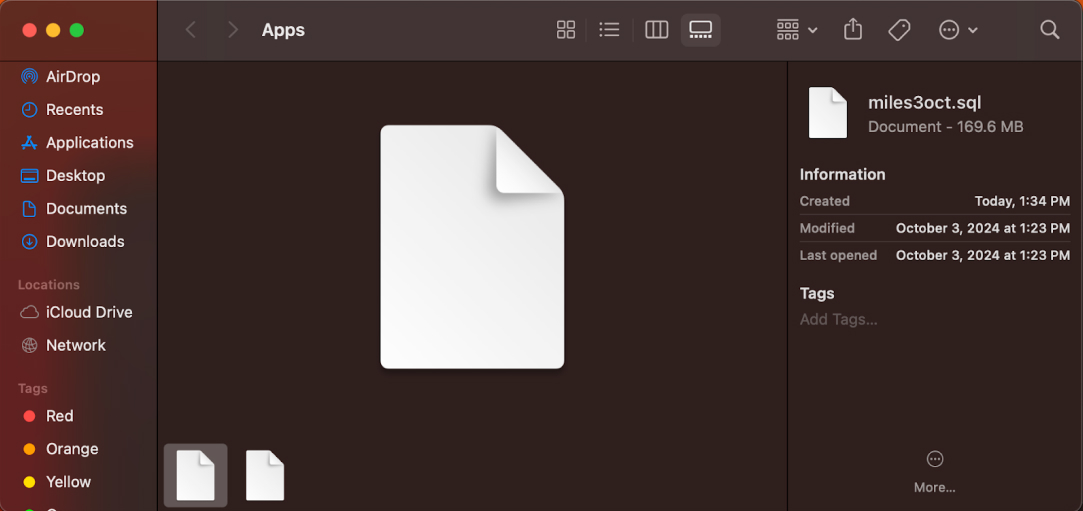Open the Action ellipsis dropdown menu
1083x511 pixels.
(957, 30)
